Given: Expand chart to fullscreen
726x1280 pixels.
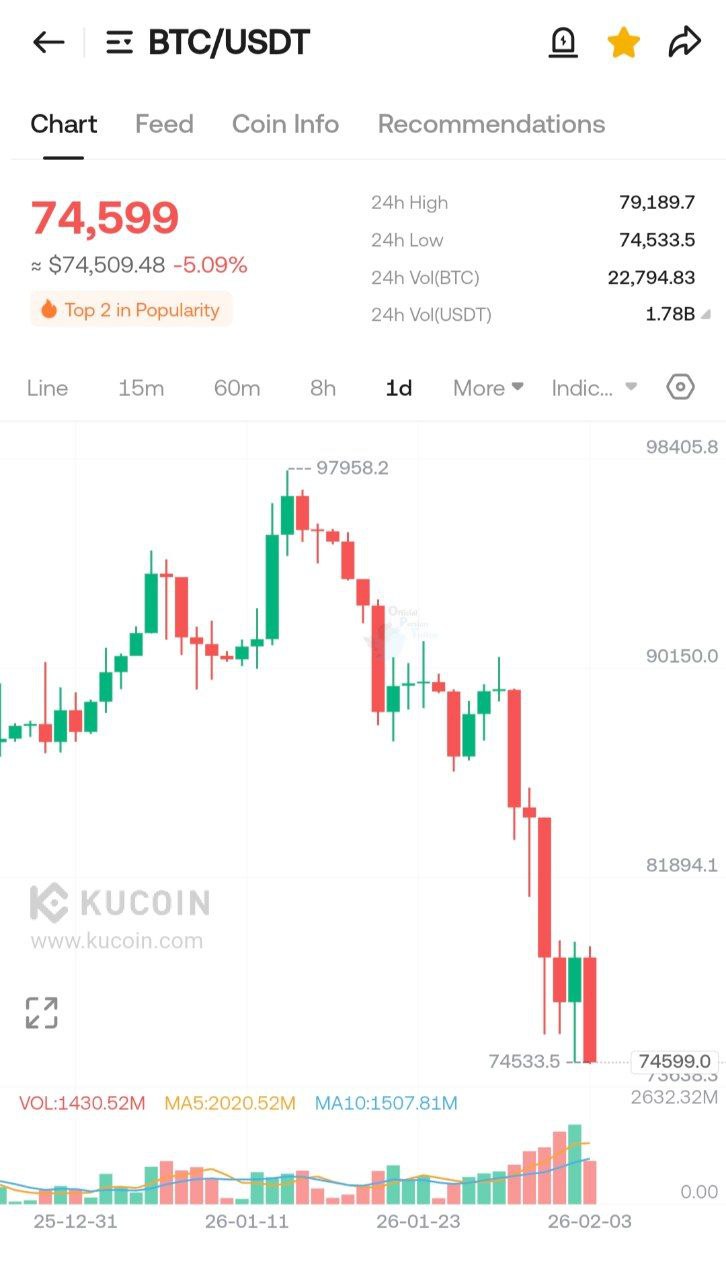Looking at the screenshot, I should click(42, 1012).
